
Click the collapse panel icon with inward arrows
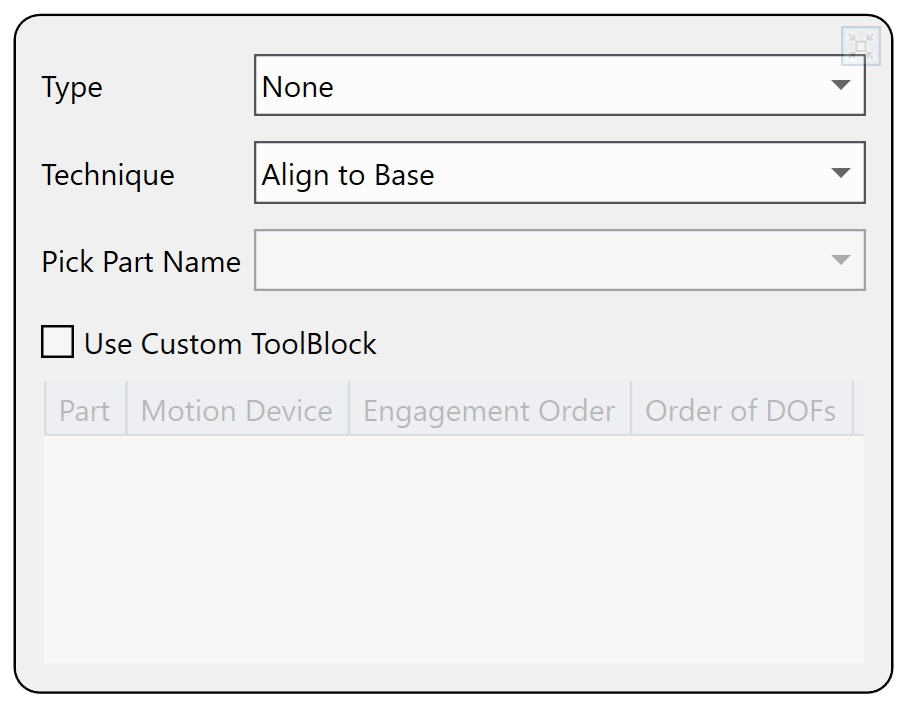tap(860, 46)
